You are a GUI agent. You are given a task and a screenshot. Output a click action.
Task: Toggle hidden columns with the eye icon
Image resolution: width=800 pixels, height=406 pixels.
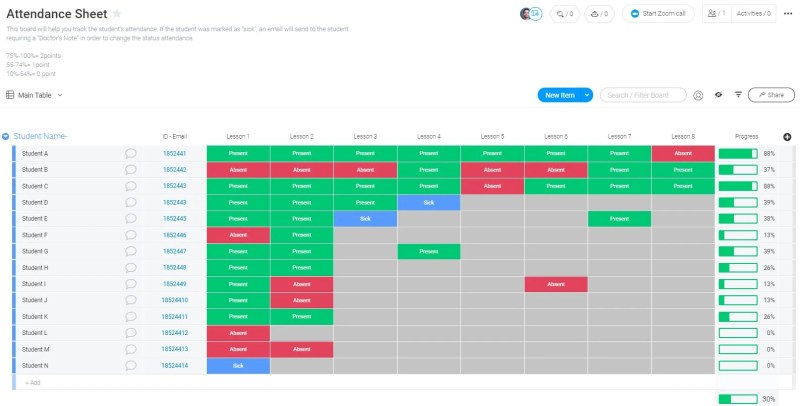coord(718,95)
